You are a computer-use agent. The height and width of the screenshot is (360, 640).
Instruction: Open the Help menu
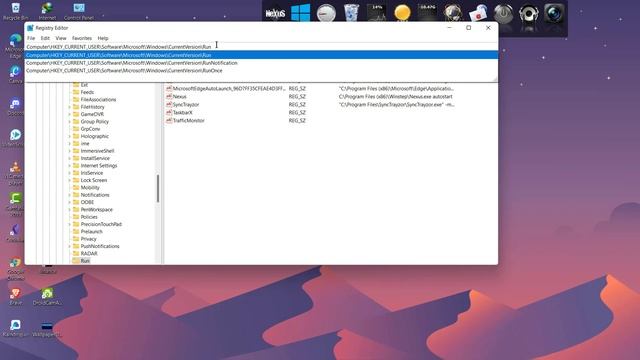[103, 38]
